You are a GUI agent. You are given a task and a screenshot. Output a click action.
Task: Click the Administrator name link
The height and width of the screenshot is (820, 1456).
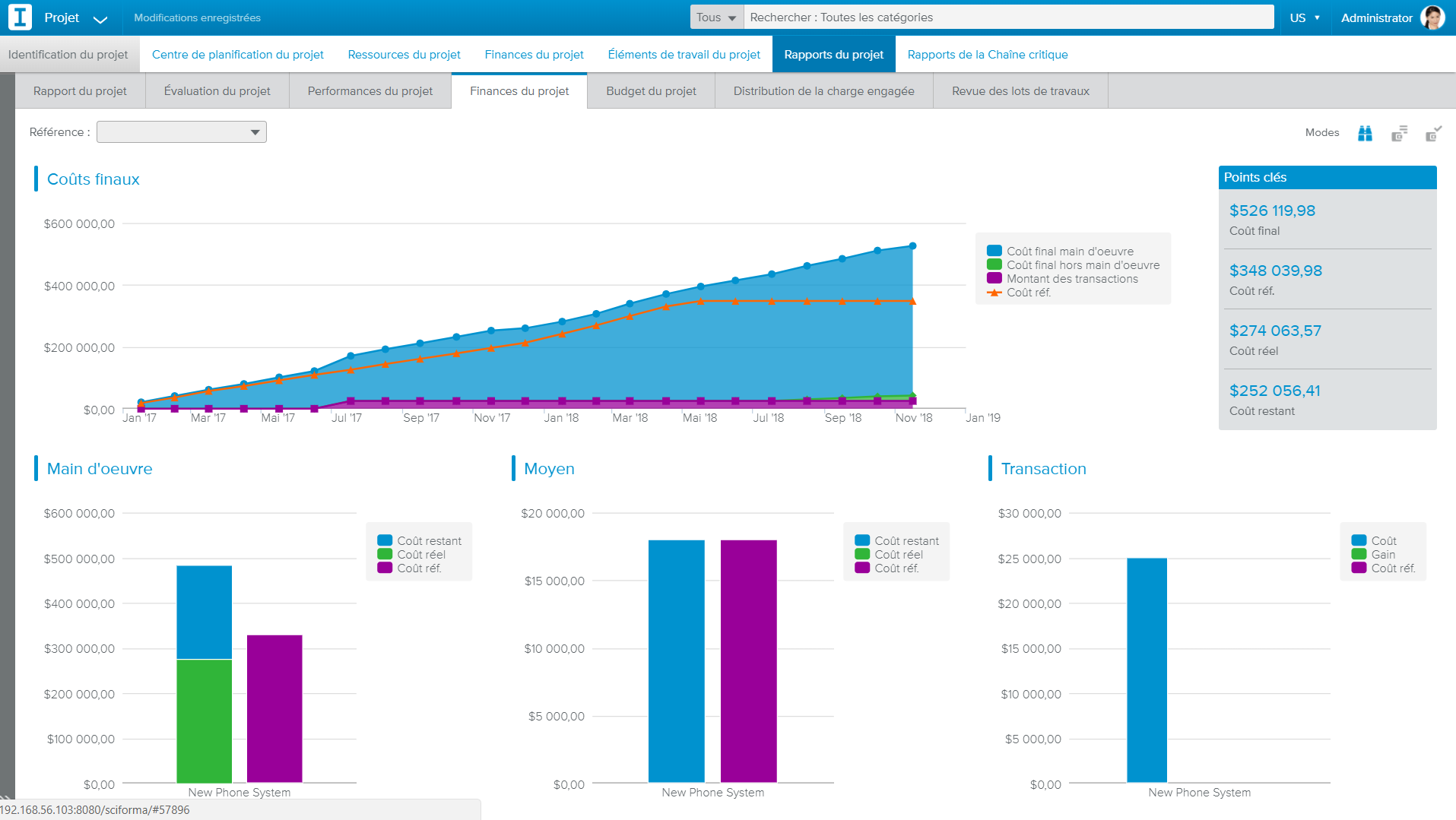[x=1376, y=17]
